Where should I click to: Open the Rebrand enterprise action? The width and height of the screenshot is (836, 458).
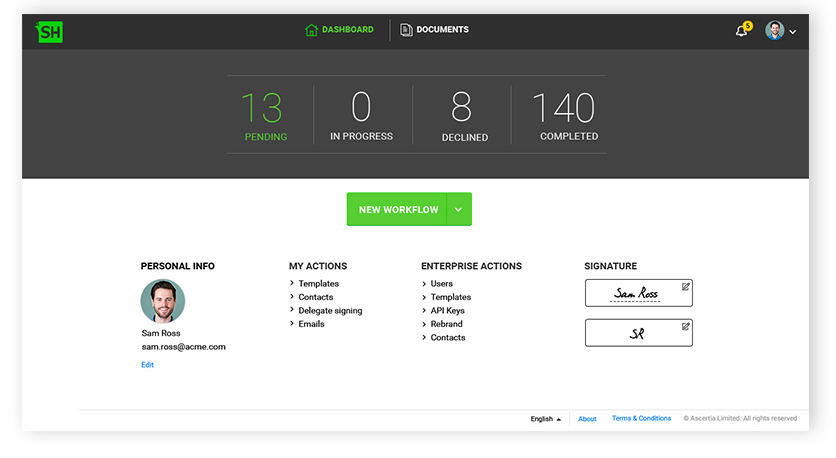(x=446, y=324)
